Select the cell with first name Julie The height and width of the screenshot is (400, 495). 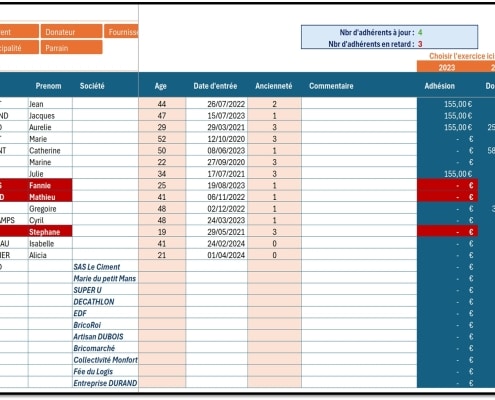pyautogui.click(x=50, y=174)
